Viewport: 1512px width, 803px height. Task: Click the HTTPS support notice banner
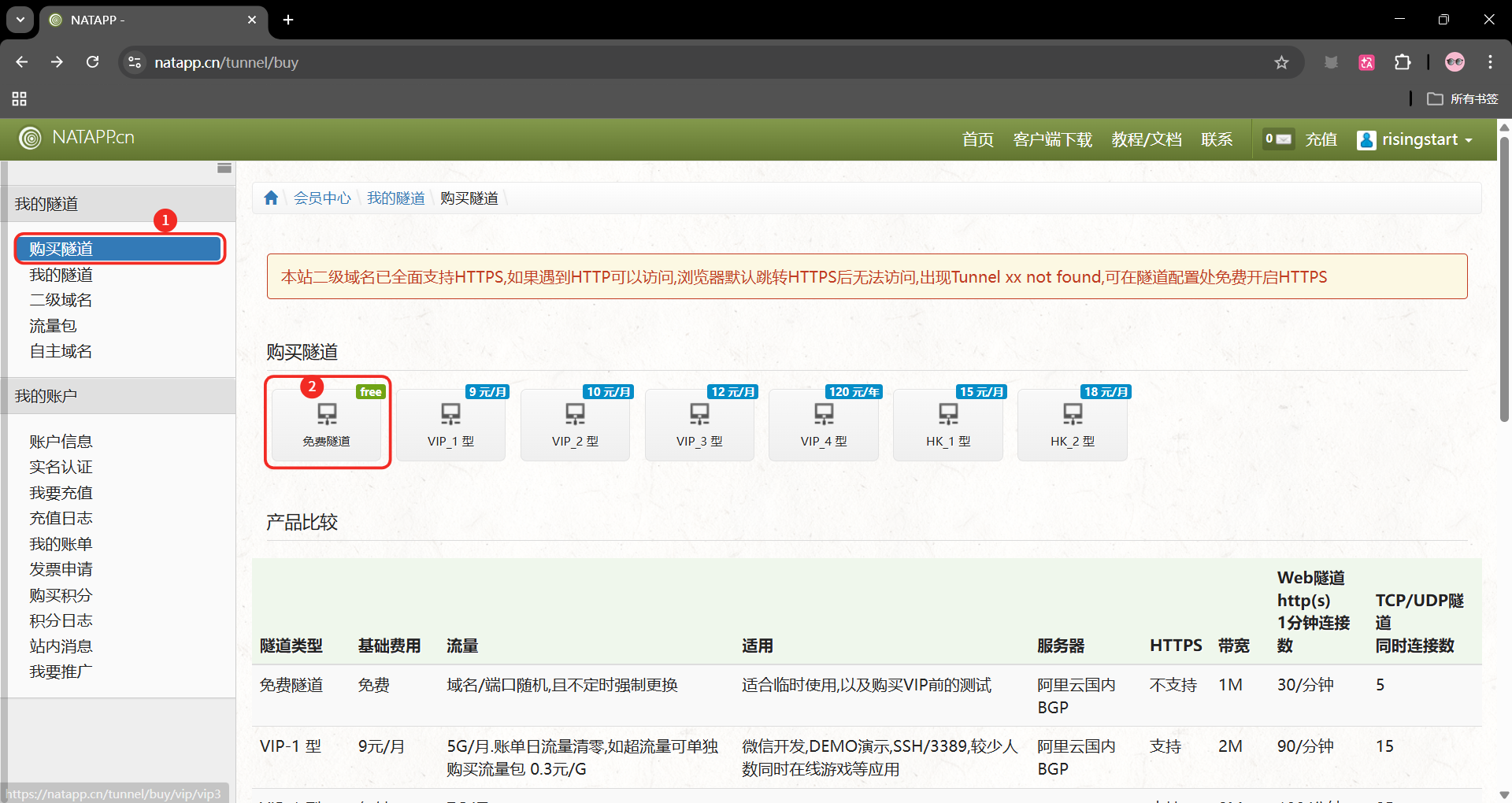coord(867,276)
